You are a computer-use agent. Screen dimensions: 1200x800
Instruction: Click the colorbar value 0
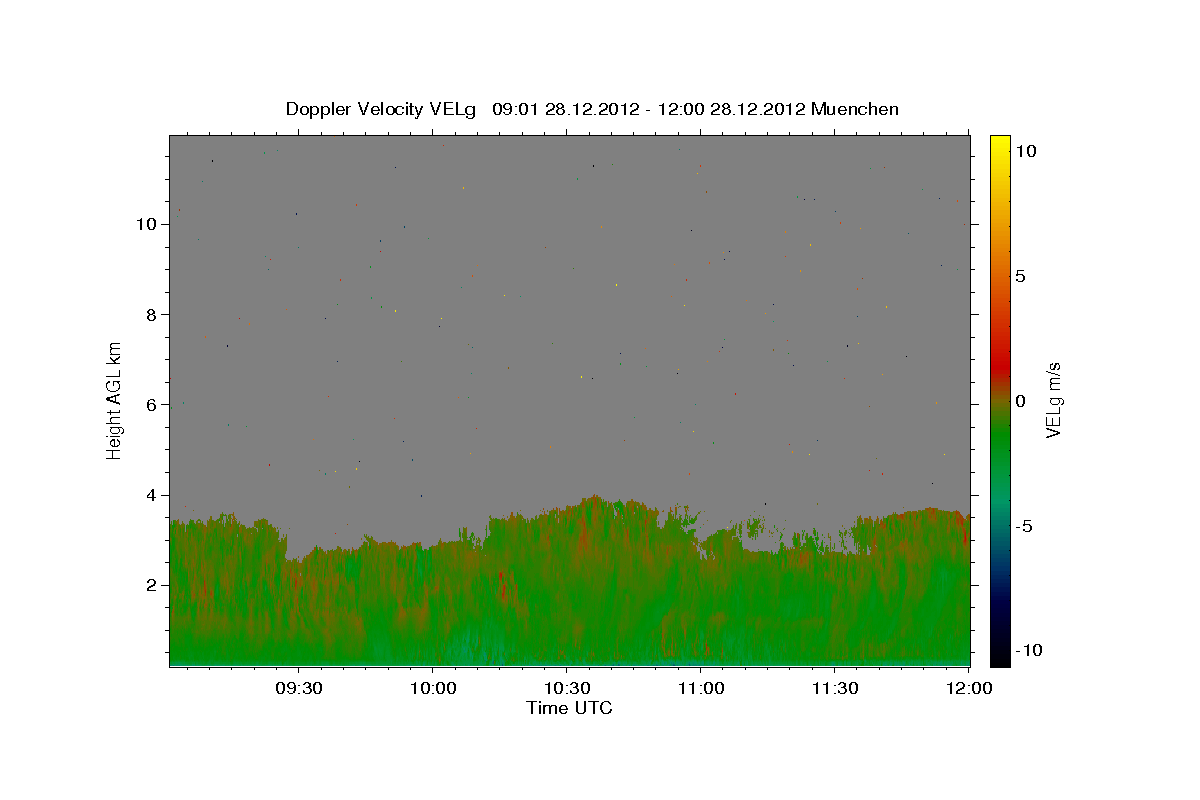tap(1020, 401)
